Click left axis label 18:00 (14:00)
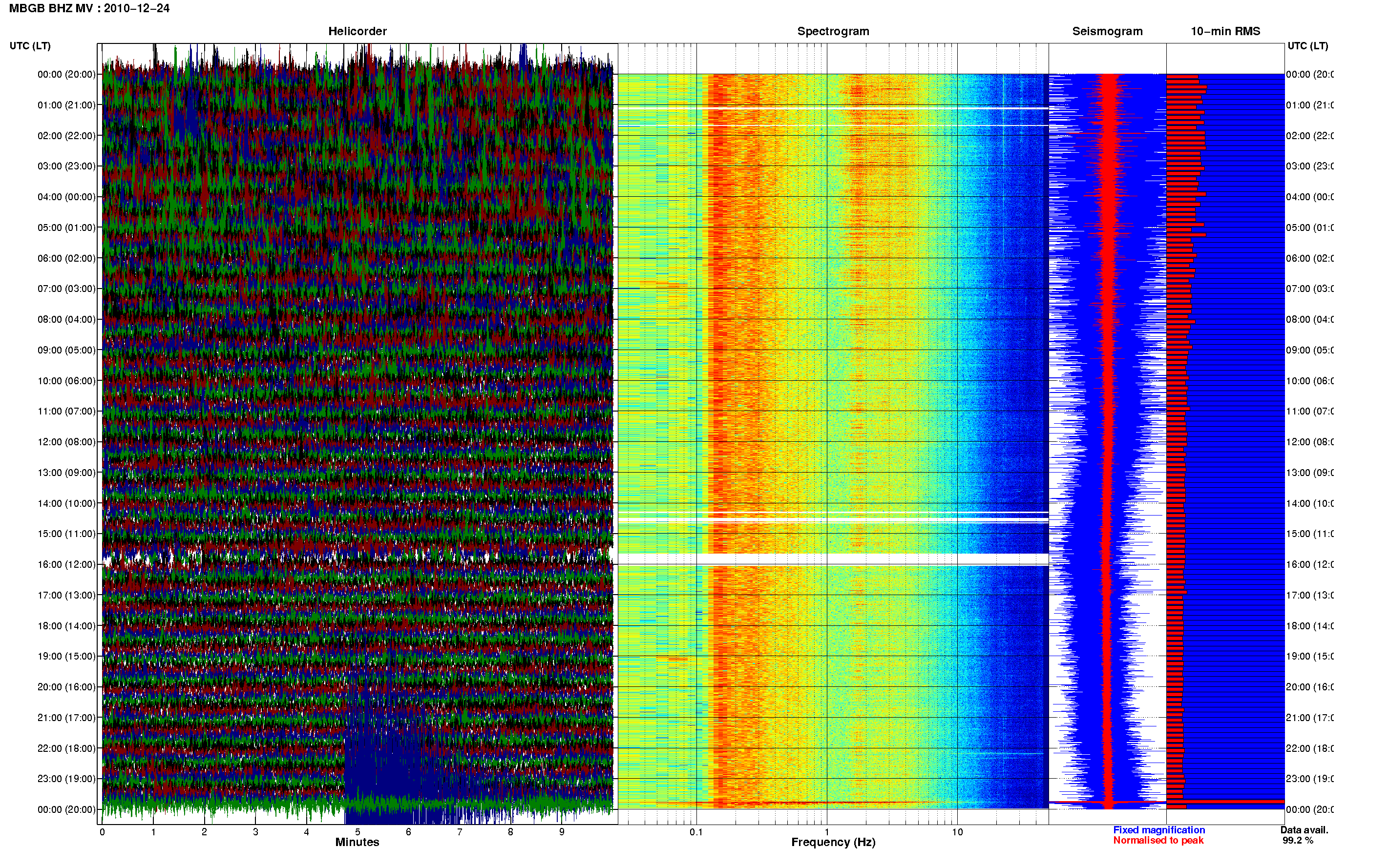This screenshot has height=868, width=1389. [x=66, y=626]
